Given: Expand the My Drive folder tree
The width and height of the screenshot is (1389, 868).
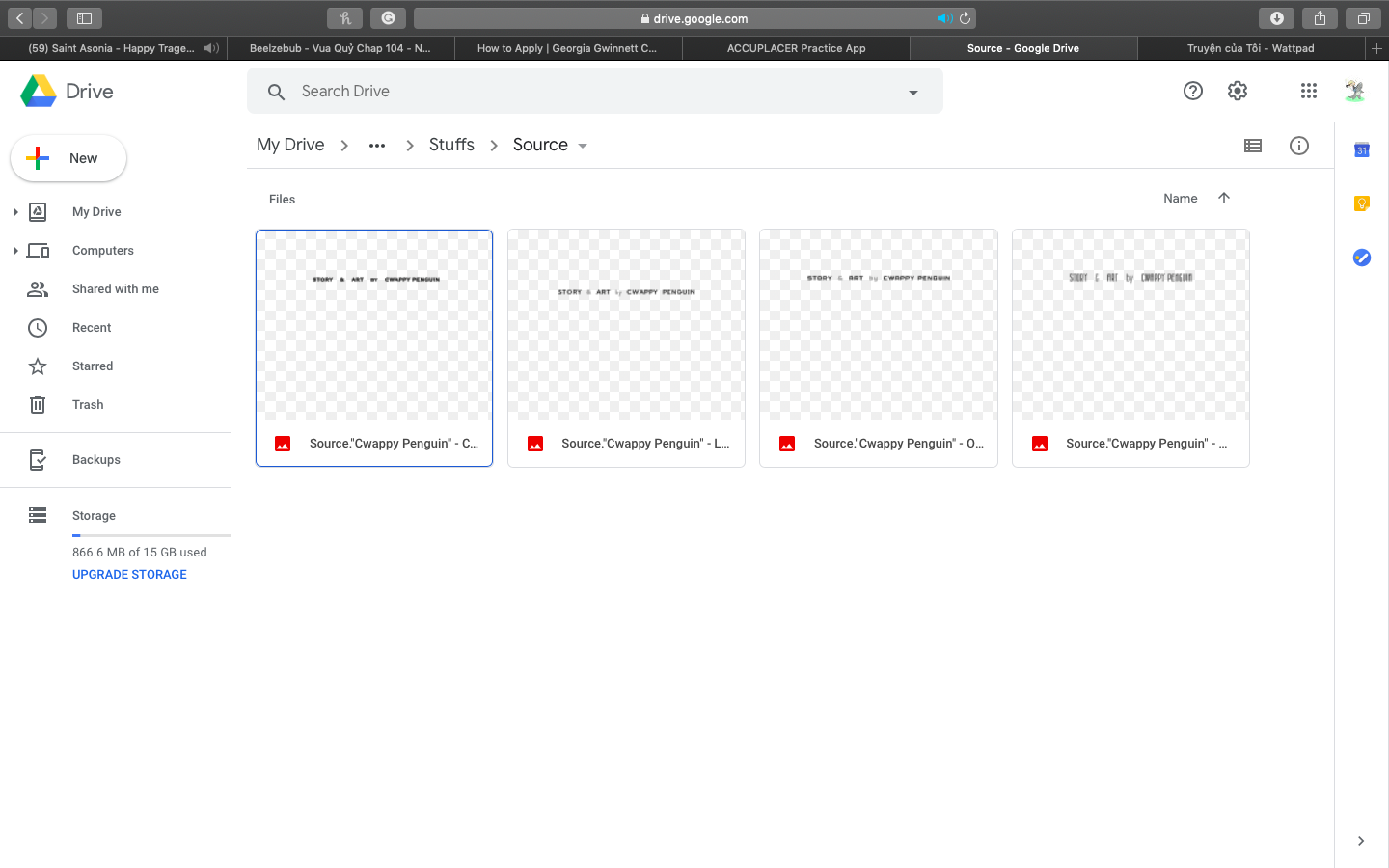Looking at the screenshot, I should pos(15,212).
